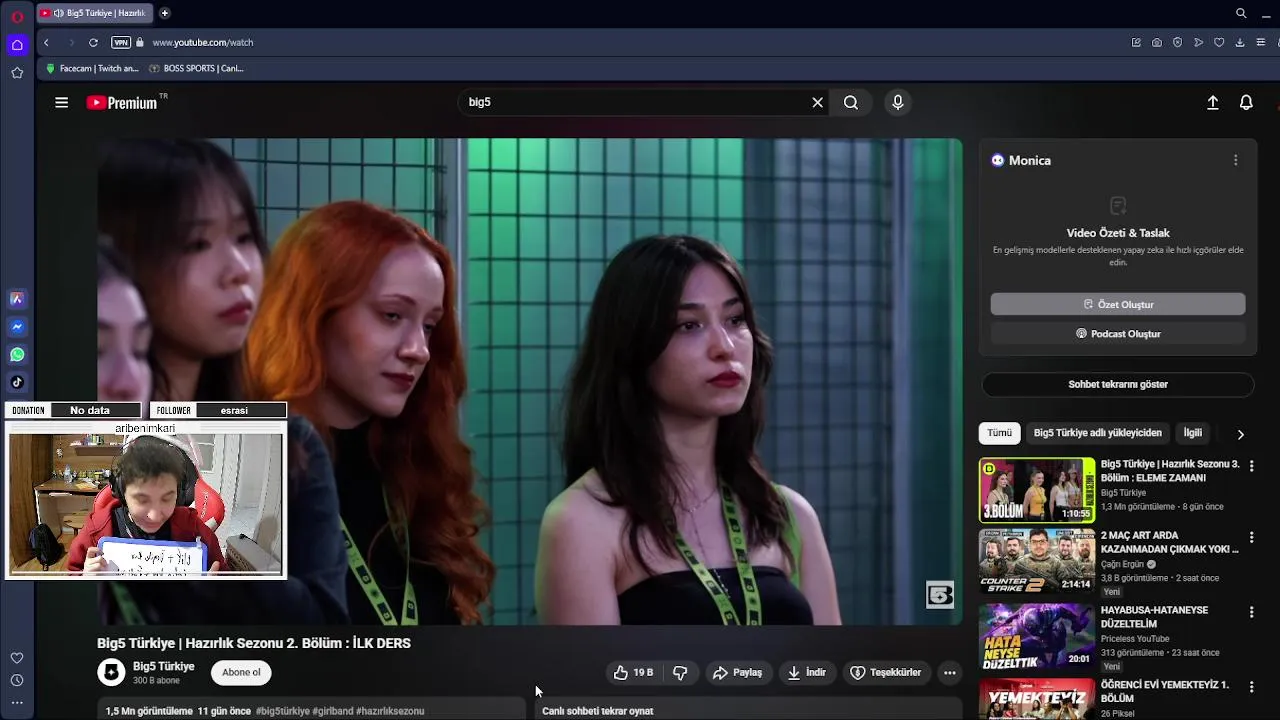Add page to bookmarks heart icon
Image resolution: width=1280 pixels, height=720 pixels.
click(1219, 43)
